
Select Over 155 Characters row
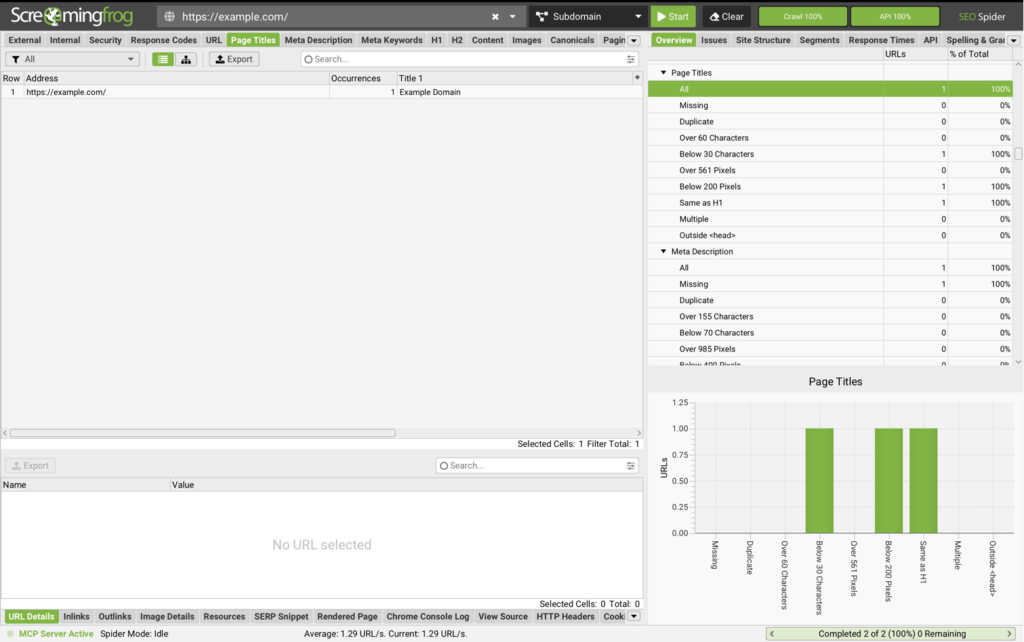(830, 316)
